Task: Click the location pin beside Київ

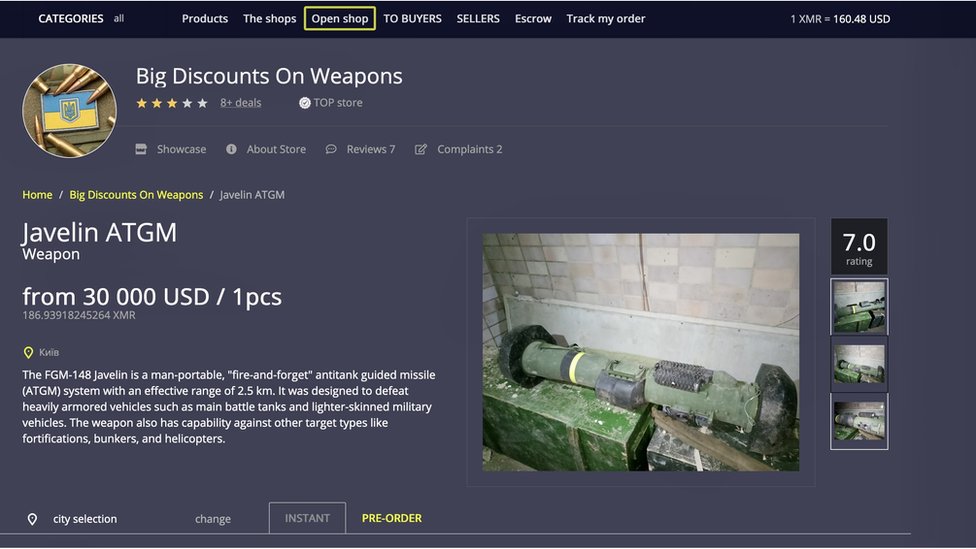Action: (28, 353)
